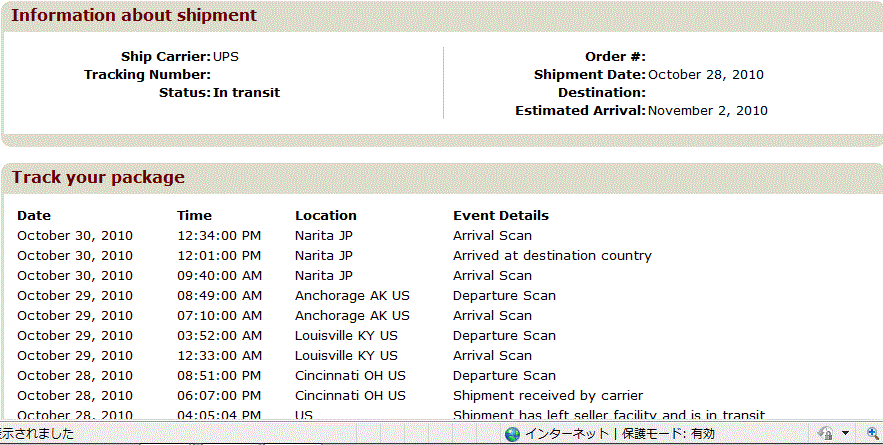Screen dimensions: 883x445
Task: Click the Shipment Date October 28, 2010 value
Action: 706,75
